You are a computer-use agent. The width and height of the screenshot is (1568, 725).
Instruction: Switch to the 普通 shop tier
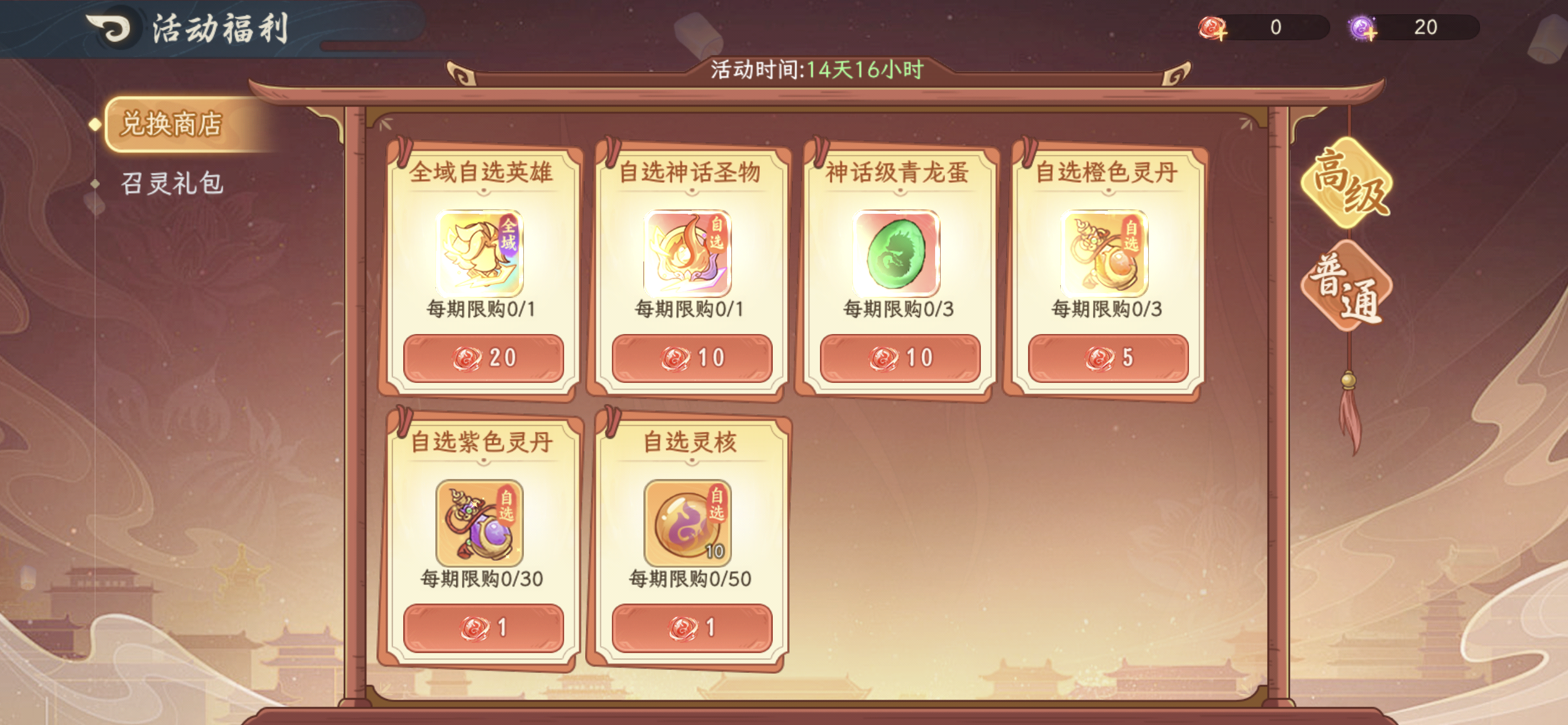(1348, 286)
